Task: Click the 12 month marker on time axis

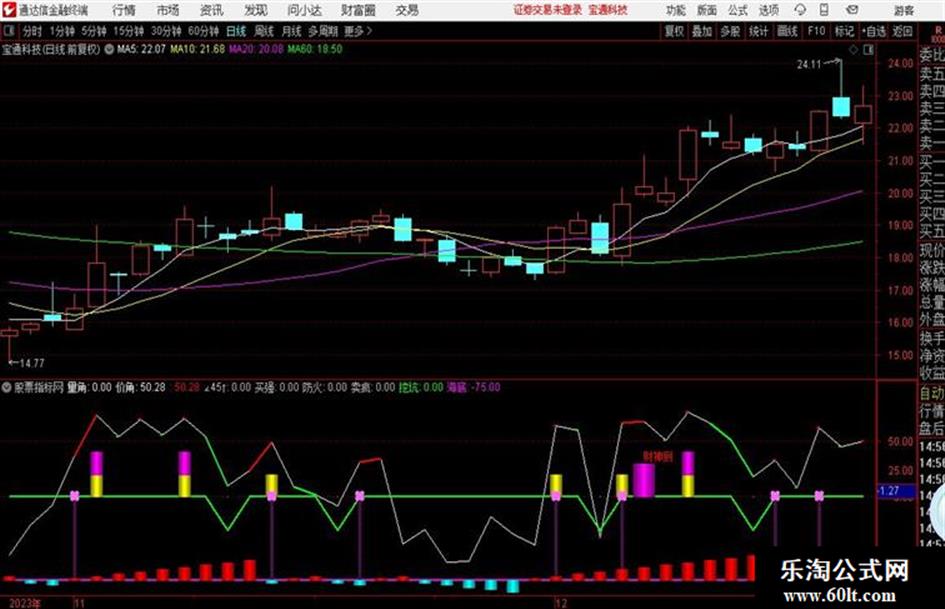Action: tap(561, 602)
